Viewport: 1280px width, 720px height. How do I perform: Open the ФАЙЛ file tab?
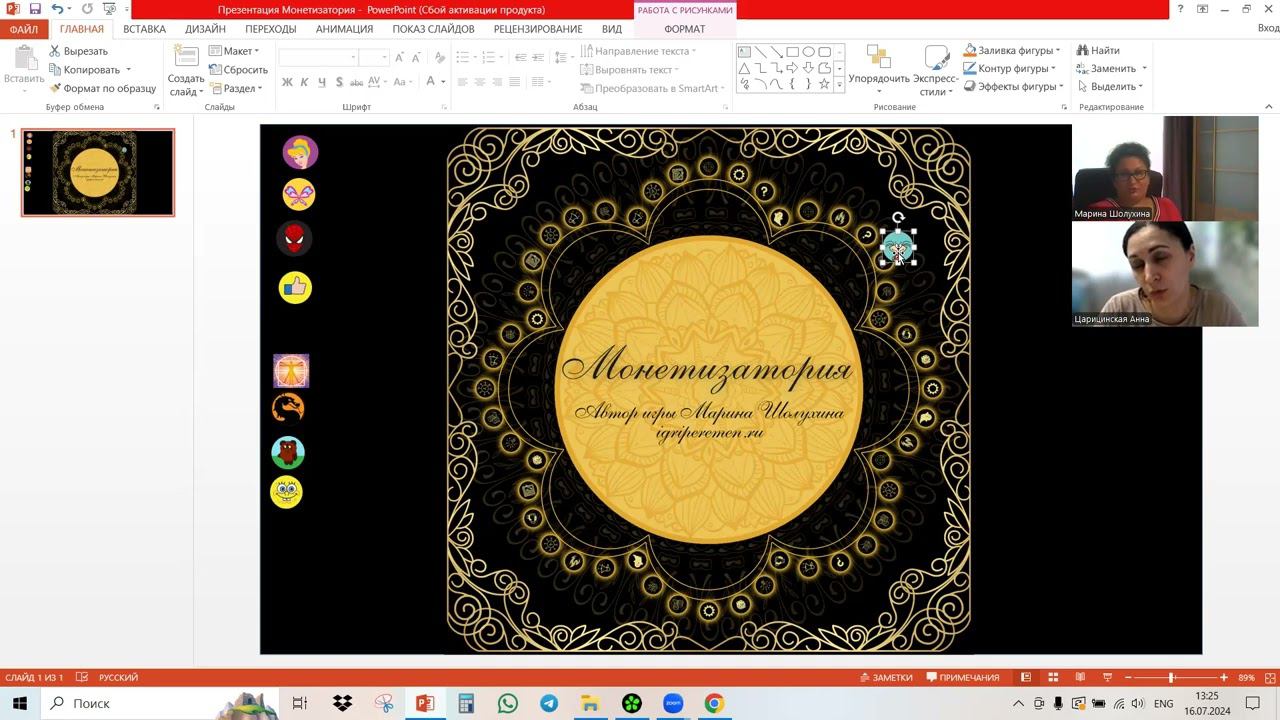click(24, 29)
